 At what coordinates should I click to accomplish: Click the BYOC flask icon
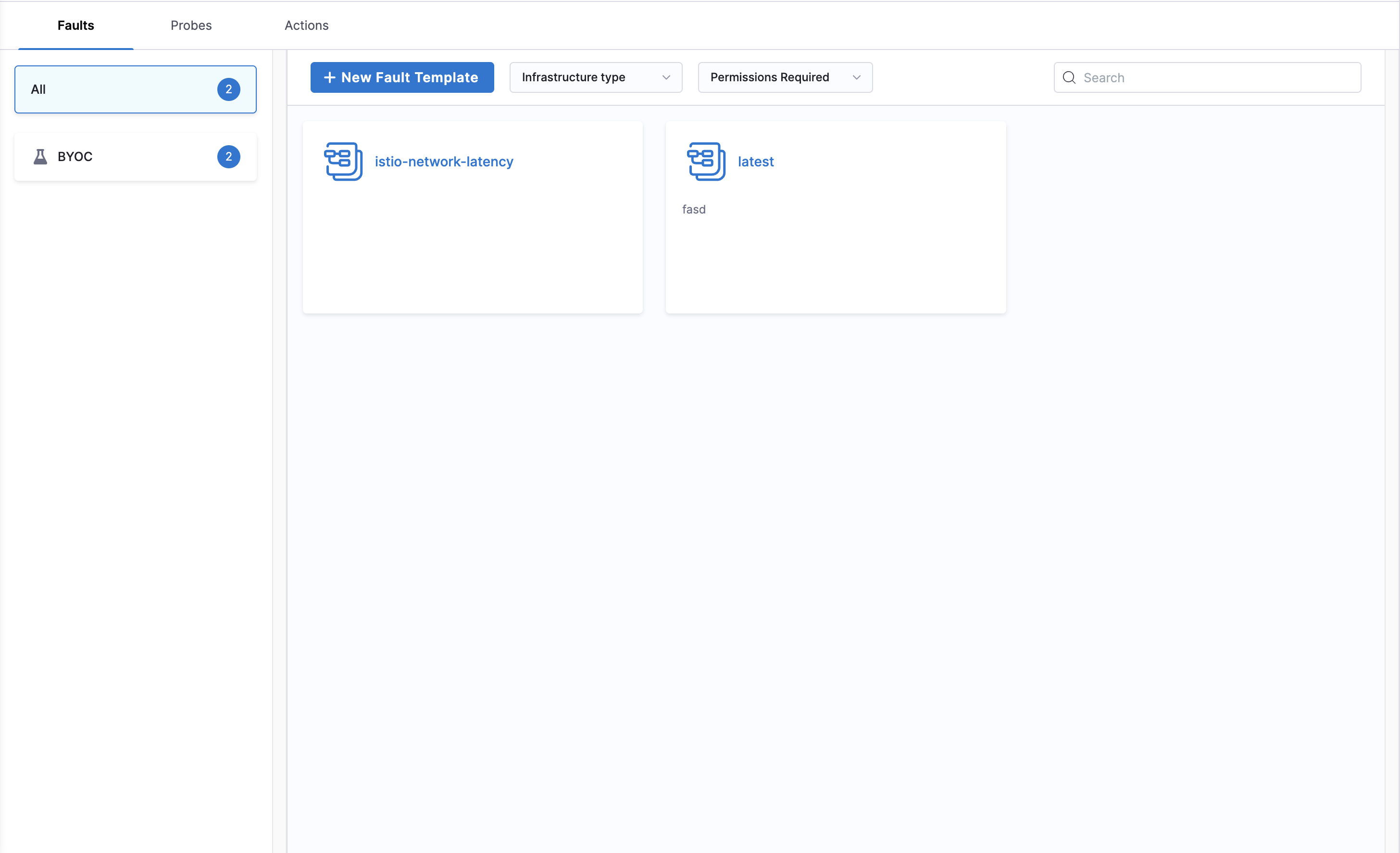point(40,157)
